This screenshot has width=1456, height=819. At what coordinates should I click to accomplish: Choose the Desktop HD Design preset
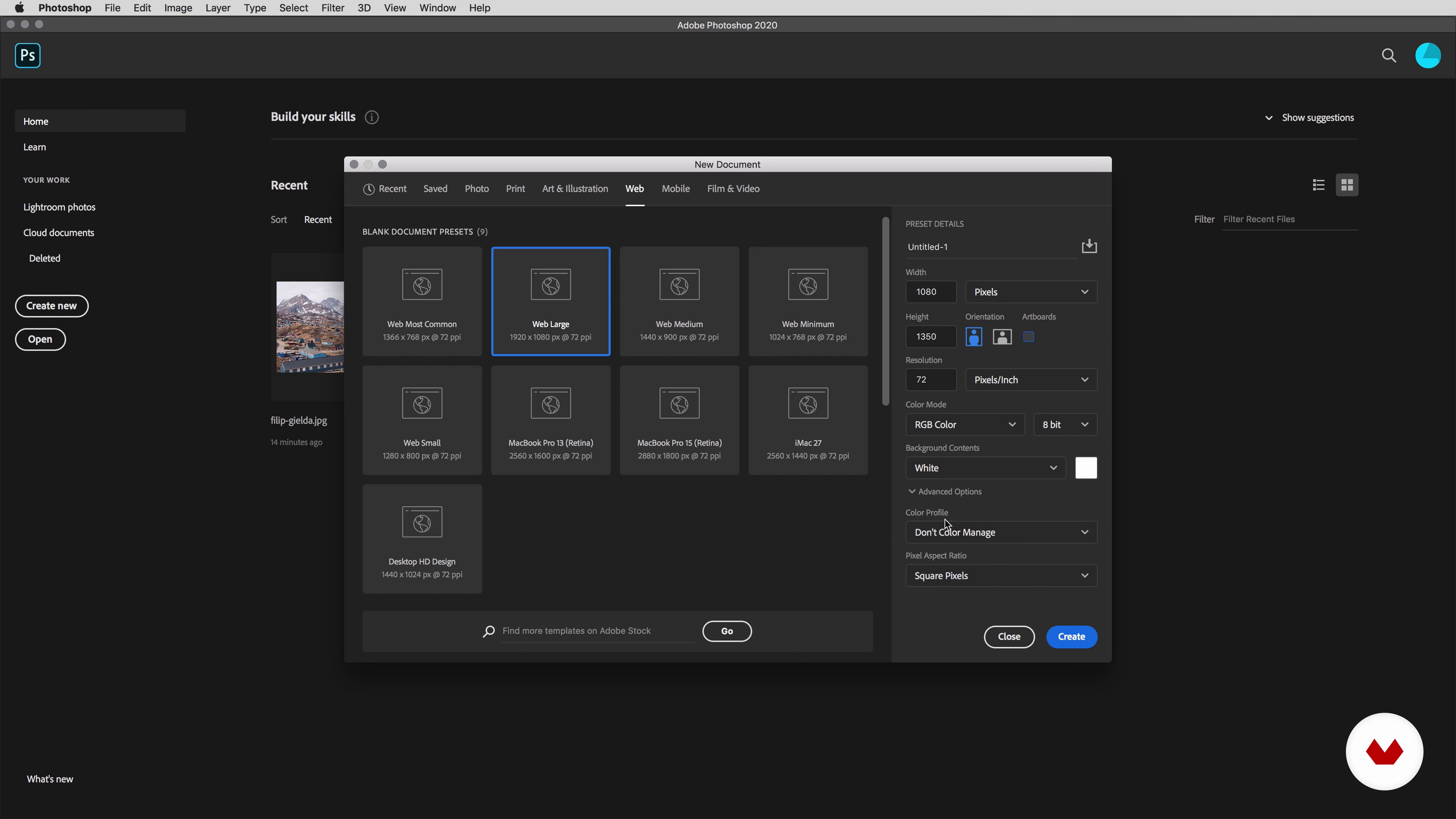422,539
